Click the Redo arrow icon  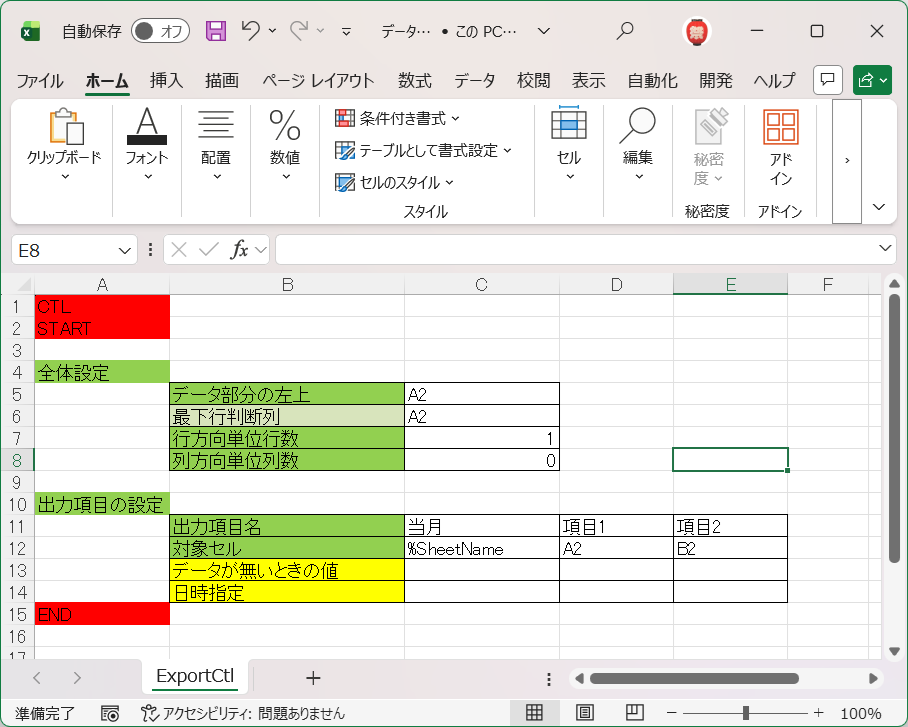[299, 30]
